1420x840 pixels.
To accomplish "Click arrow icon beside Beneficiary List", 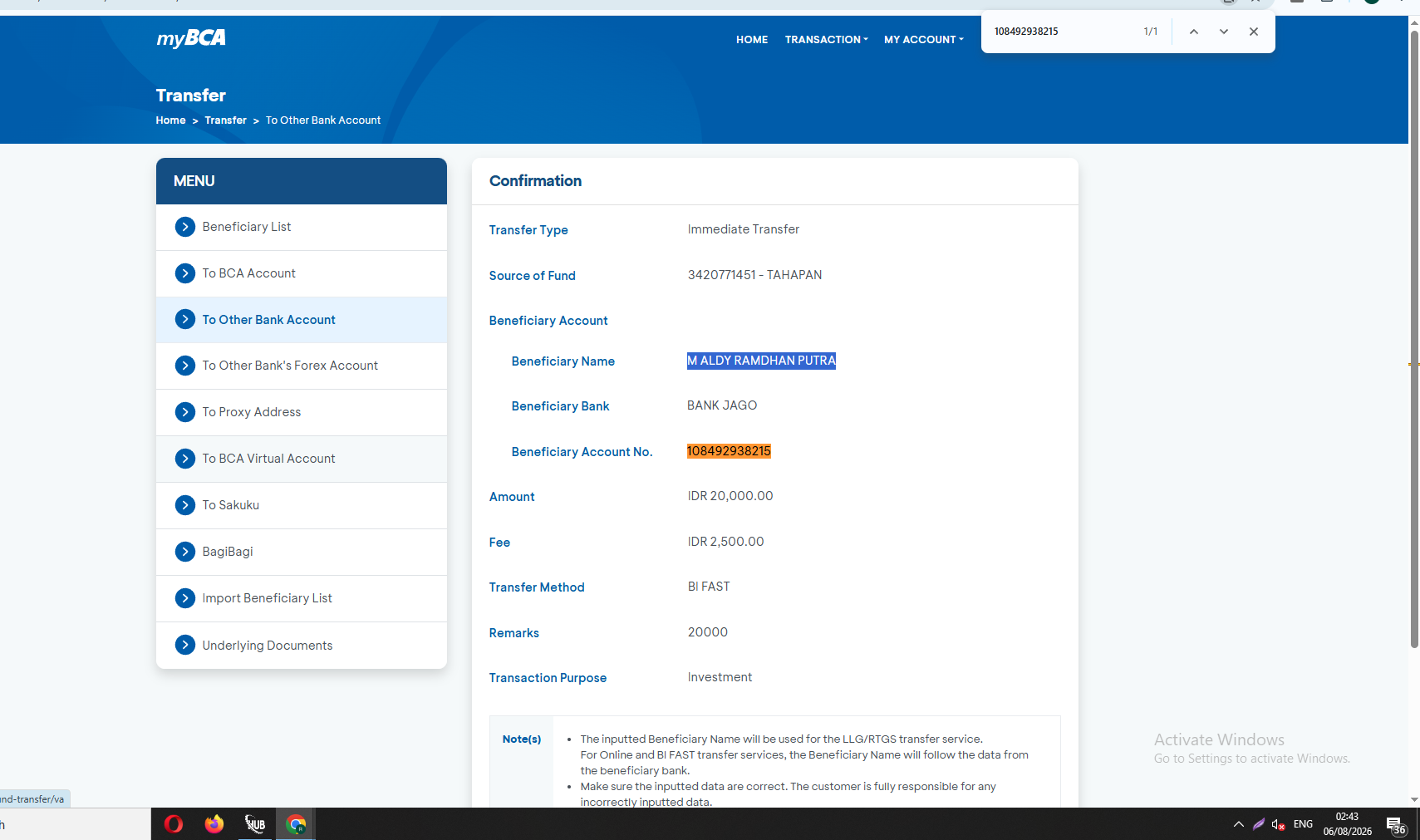I will coord(185,227).
